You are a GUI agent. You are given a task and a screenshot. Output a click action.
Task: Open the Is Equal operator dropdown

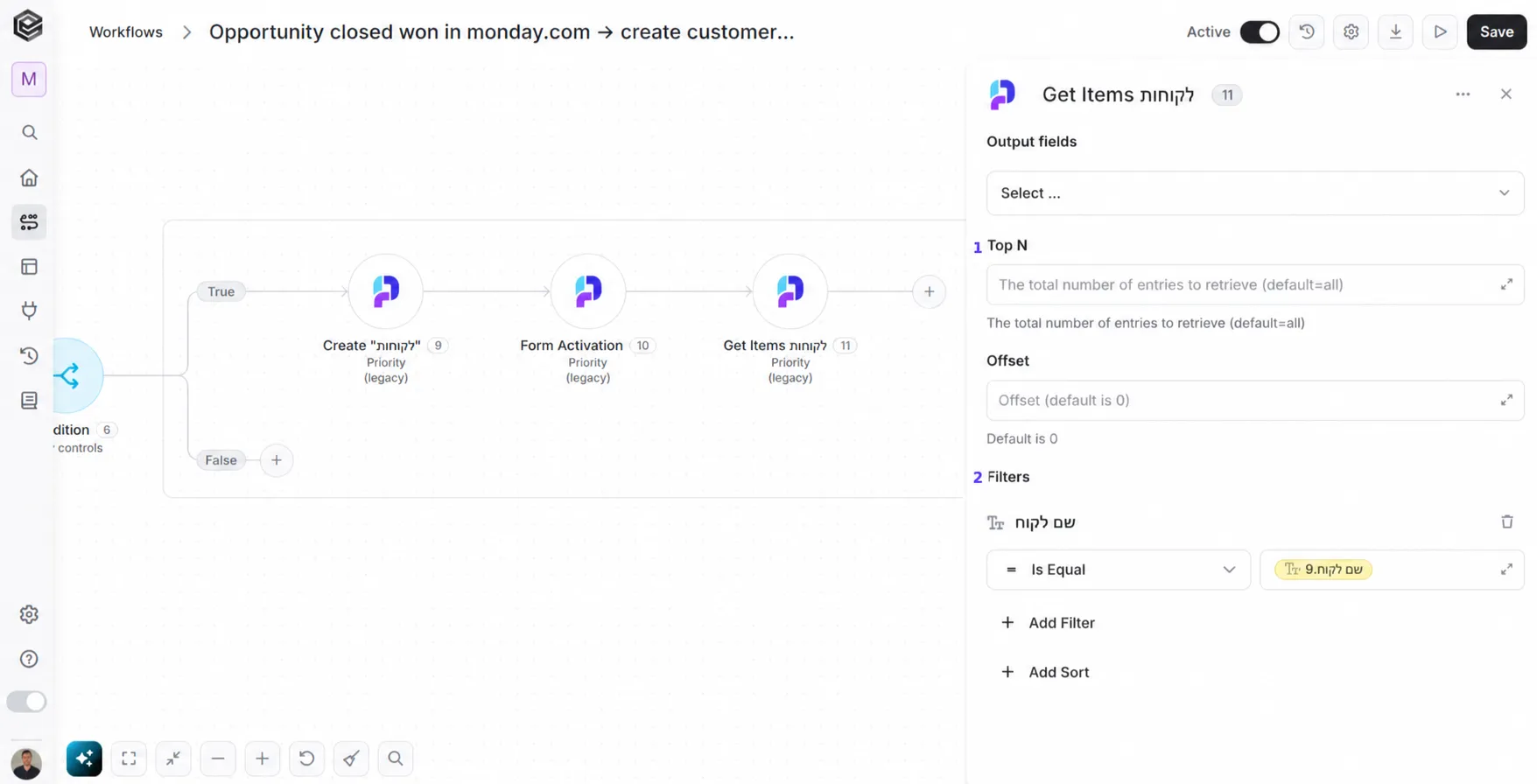[1119, 570]
